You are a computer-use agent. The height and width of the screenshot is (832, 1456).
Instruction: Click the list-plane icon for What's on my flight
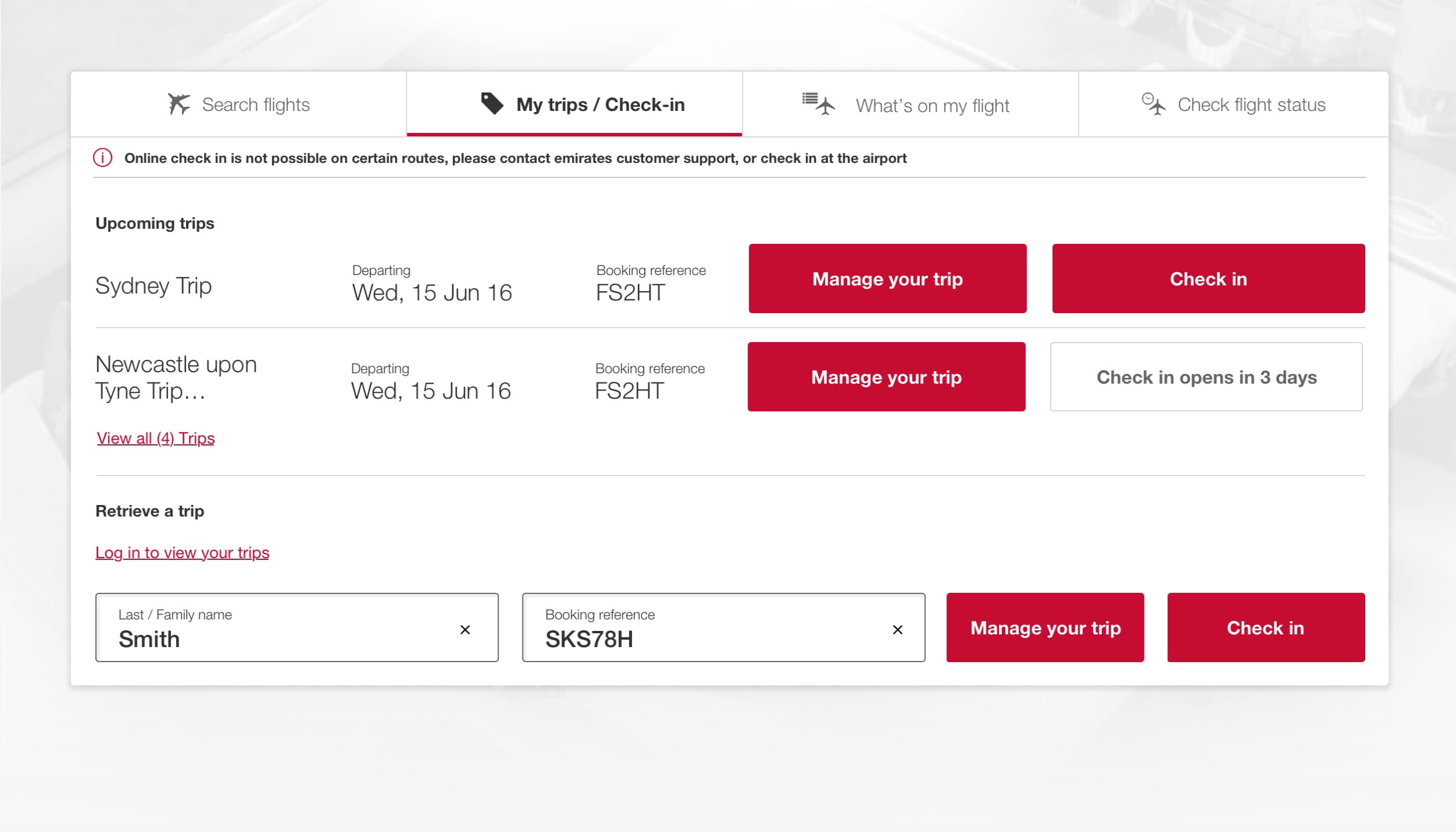[x=819, y=103]
